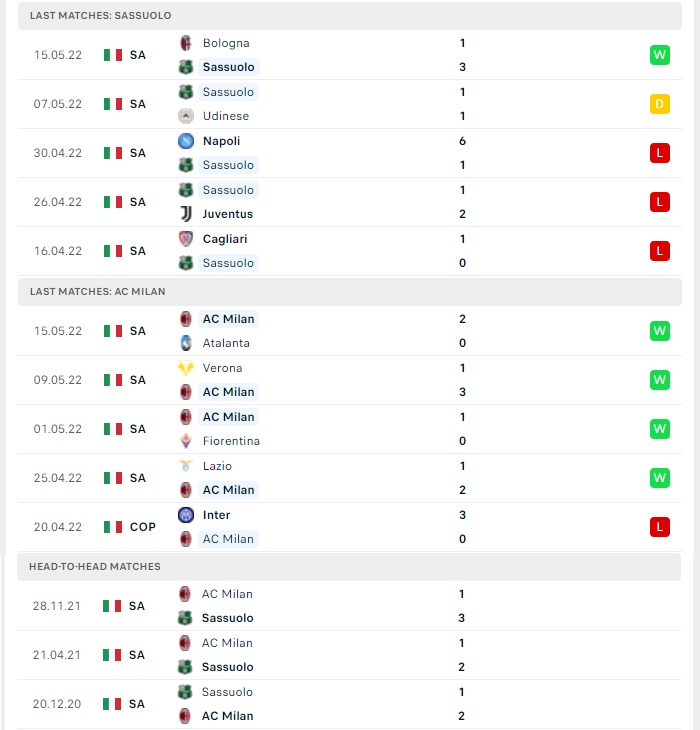Click the Juventus logo icon

pos(186,214)
